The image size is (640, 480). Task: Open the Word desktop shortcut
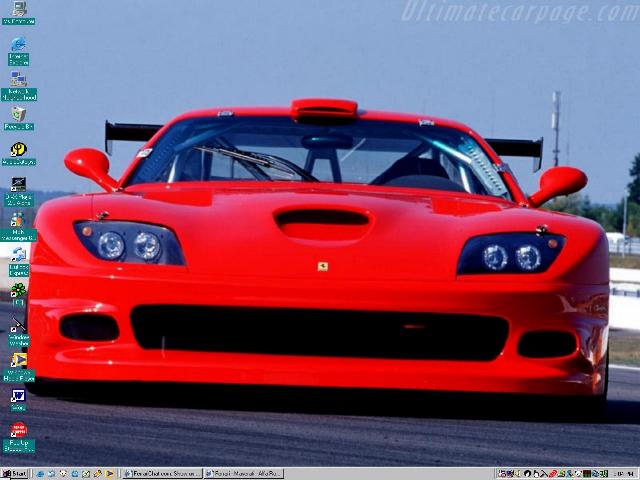[18, 400]
